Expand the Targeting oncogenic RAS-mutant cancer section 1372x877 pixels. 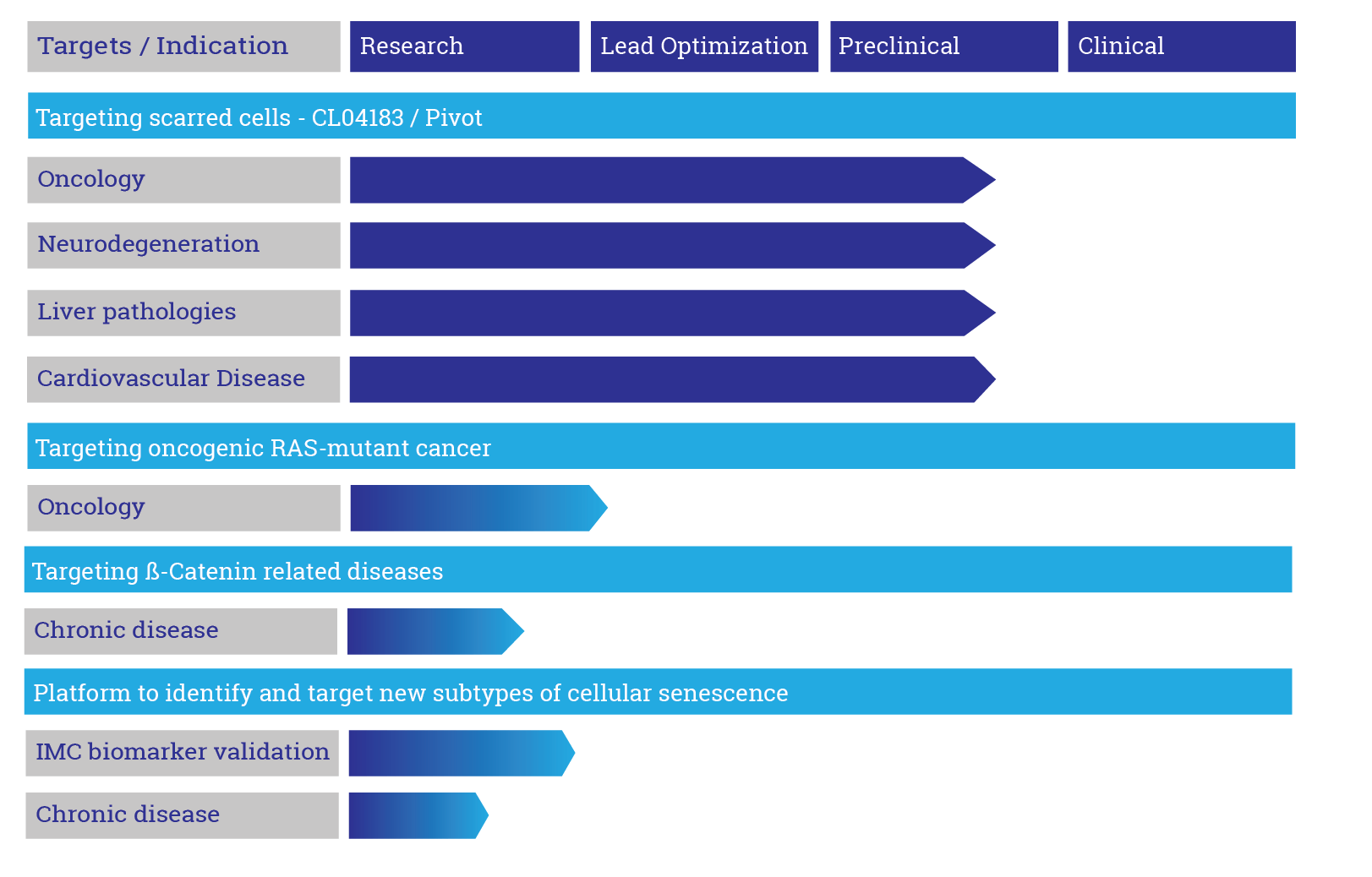pyautogui.click(x=661, y=446)
